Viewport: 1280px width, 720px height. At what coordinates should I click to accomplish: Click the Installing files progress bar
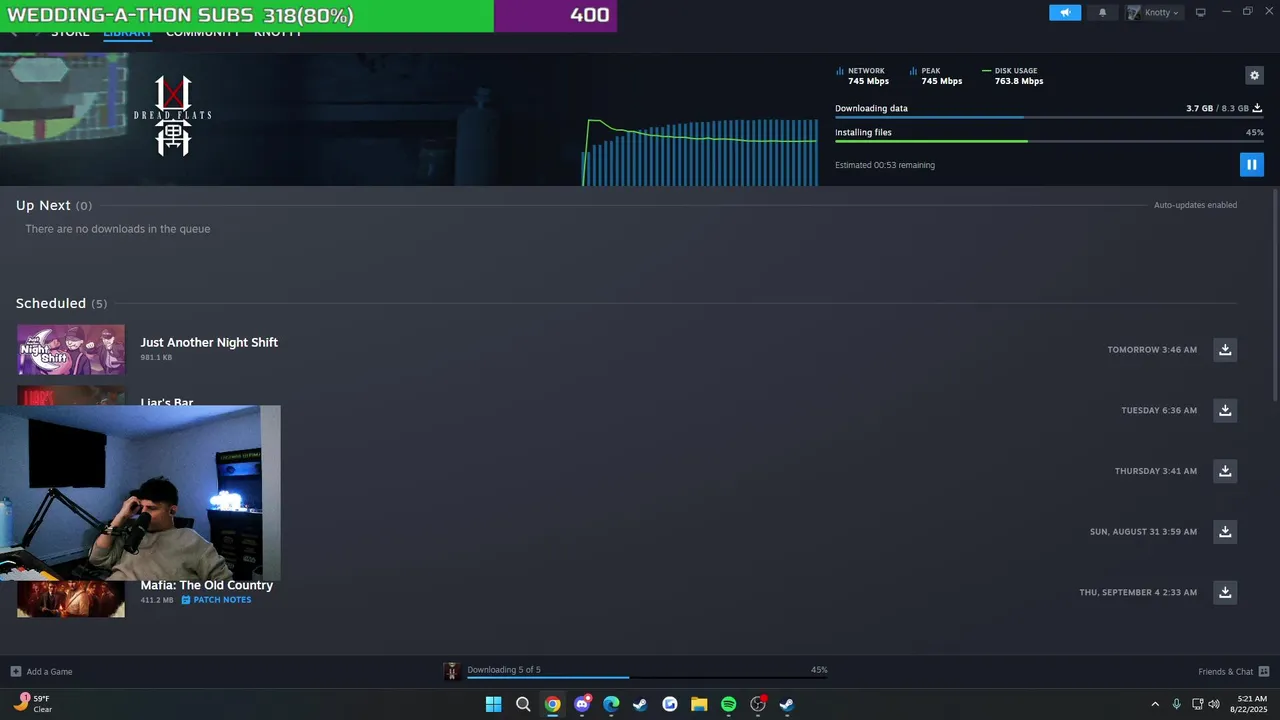pos(1049,141)
